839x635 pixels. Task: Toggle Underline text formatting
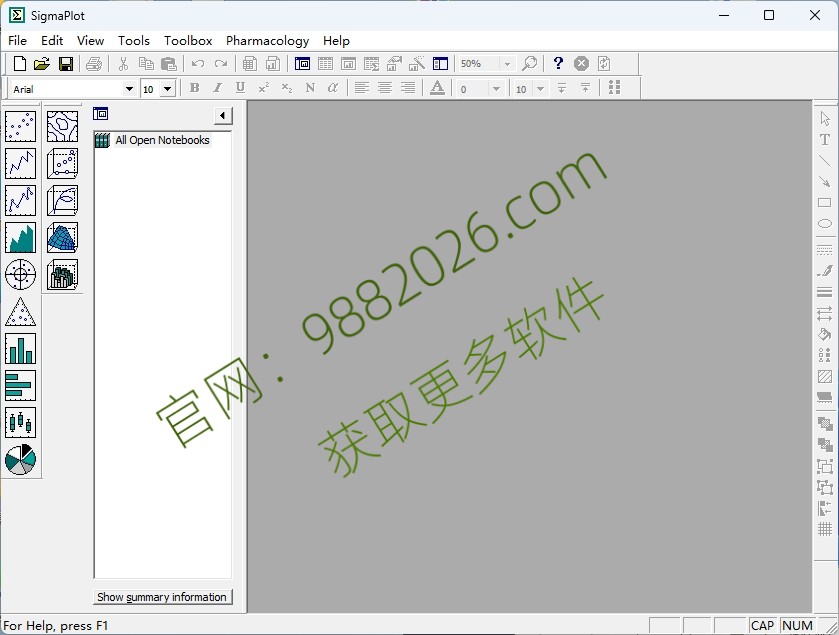[x=240, y=88]
